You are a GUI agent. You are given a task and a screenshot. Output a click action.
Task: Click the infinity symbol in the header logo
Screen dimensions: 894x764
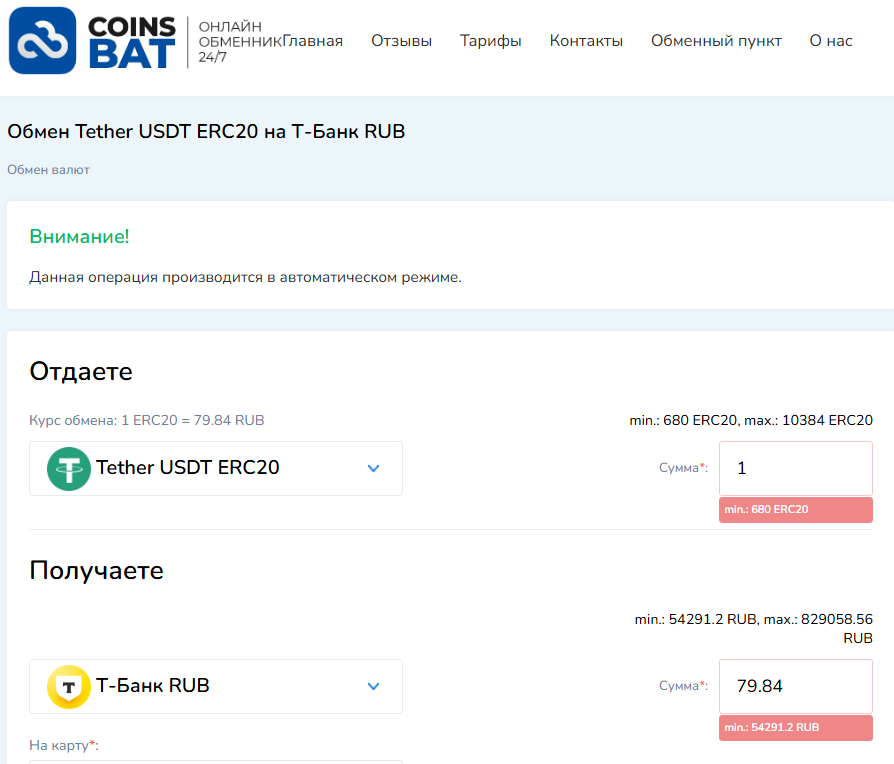coord(40,41)
